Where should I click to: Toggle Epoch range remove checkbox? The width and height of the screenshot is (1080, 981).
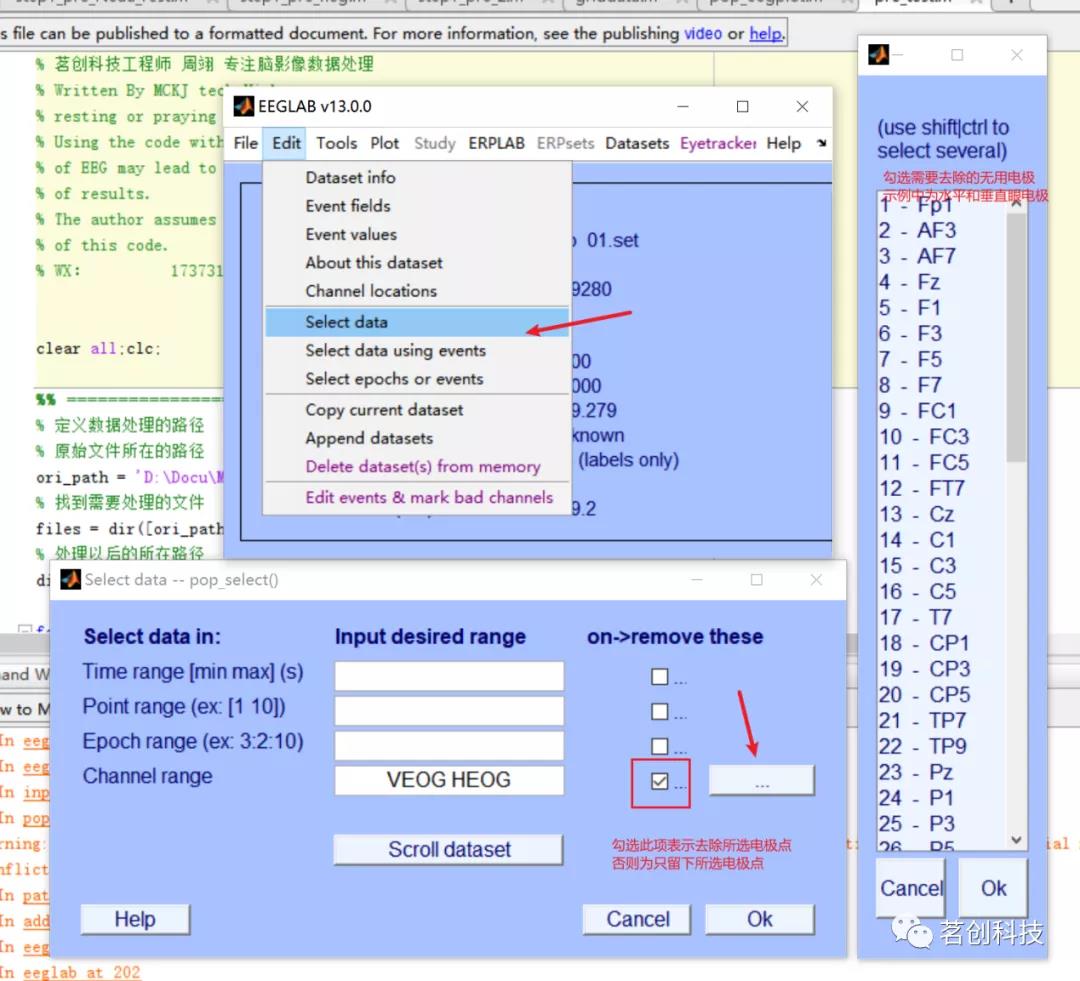[659, 746]
